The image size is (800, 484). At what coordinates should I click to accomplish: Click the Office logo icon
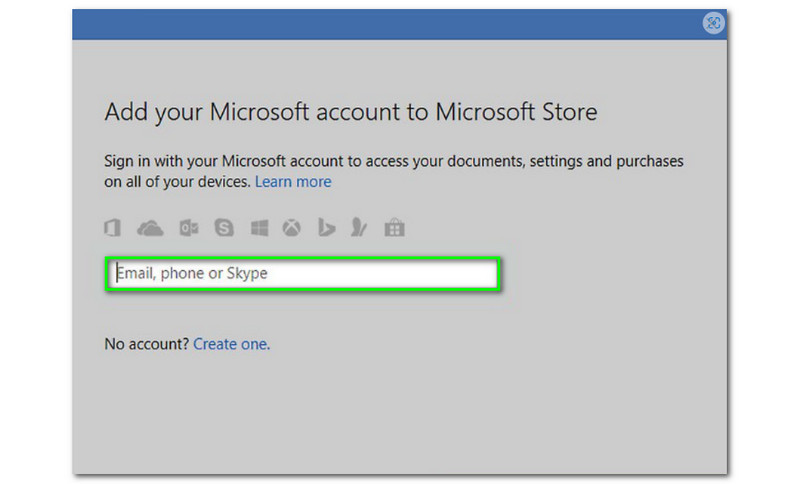(112, 229)
